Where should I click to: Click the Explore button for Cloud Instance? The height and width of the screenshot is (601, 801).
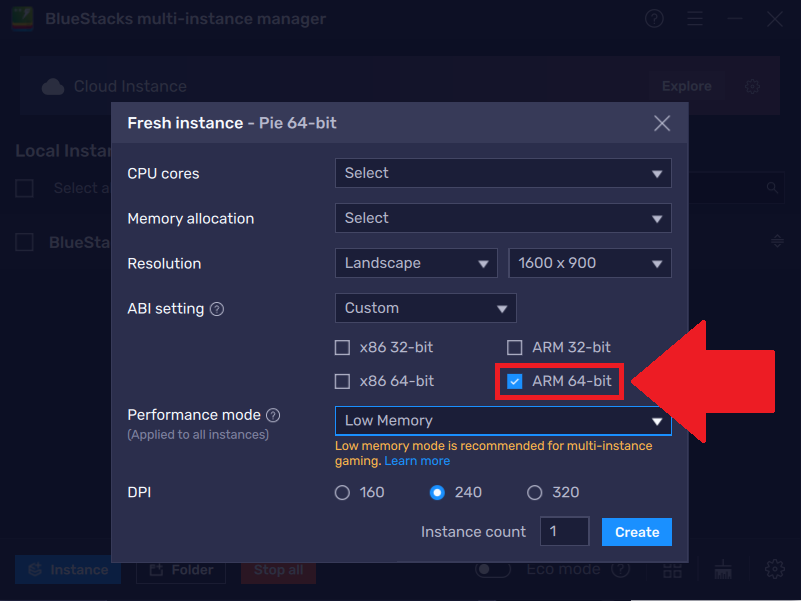pyautogui.click(x=687, y=86)
